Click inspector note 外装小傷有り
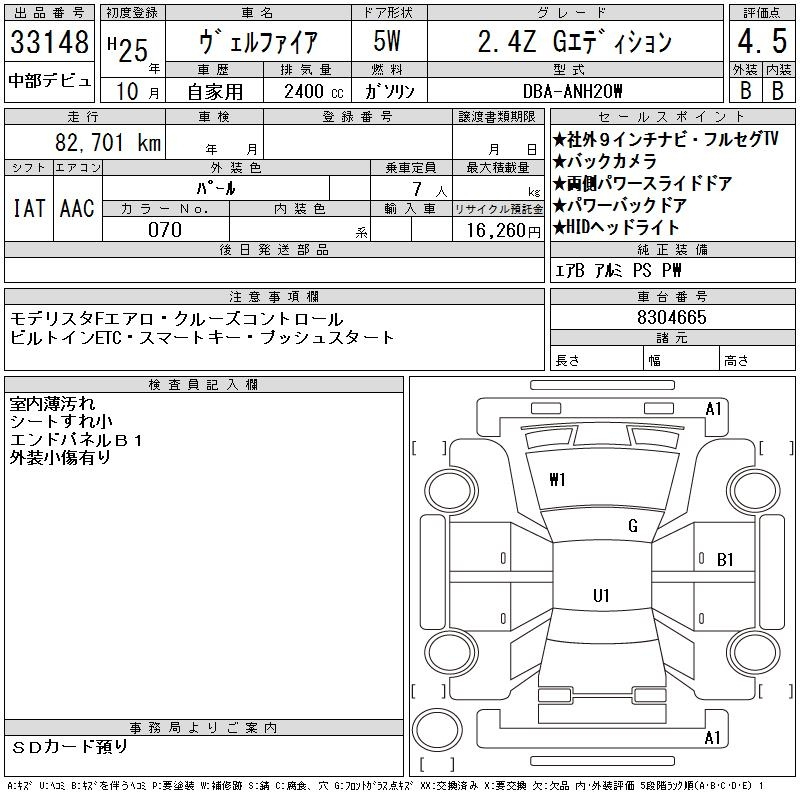Image resolution: width=800 pixels, height=800 pixels. tap(60, 458)
